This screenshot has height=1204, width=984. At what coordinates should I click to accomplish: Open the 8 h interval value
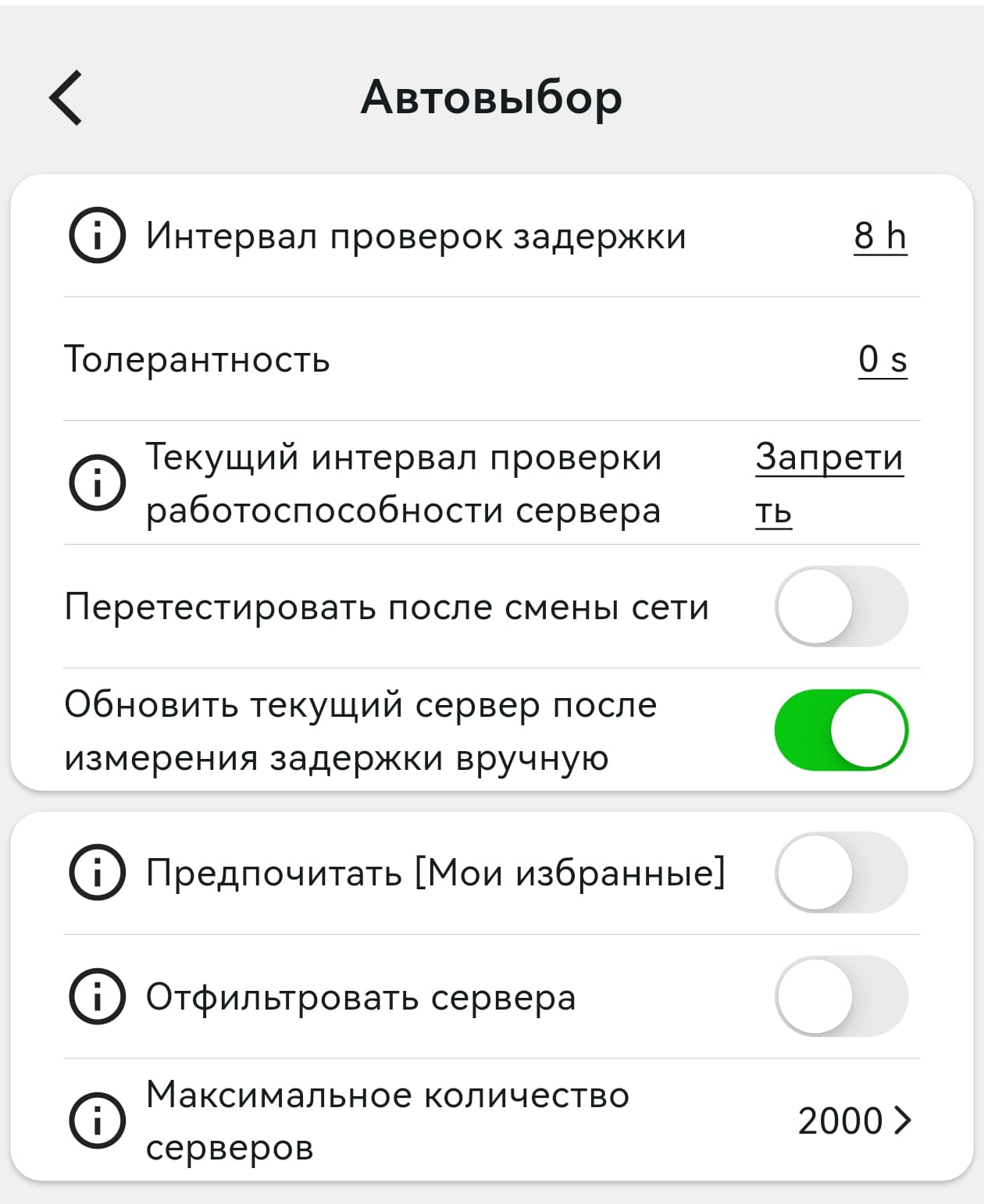(881, 234)
